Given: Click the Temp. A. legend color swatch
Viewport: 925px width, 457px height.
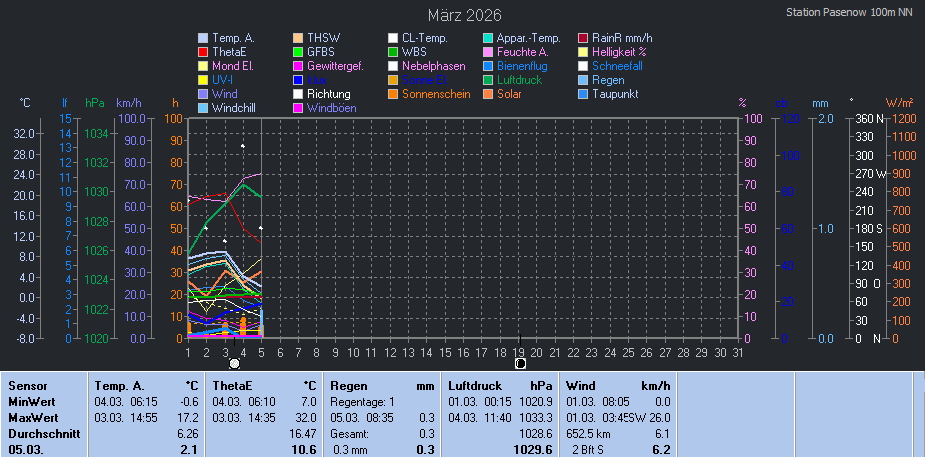Looking at the screenshot, I should (x=203, y=38).
